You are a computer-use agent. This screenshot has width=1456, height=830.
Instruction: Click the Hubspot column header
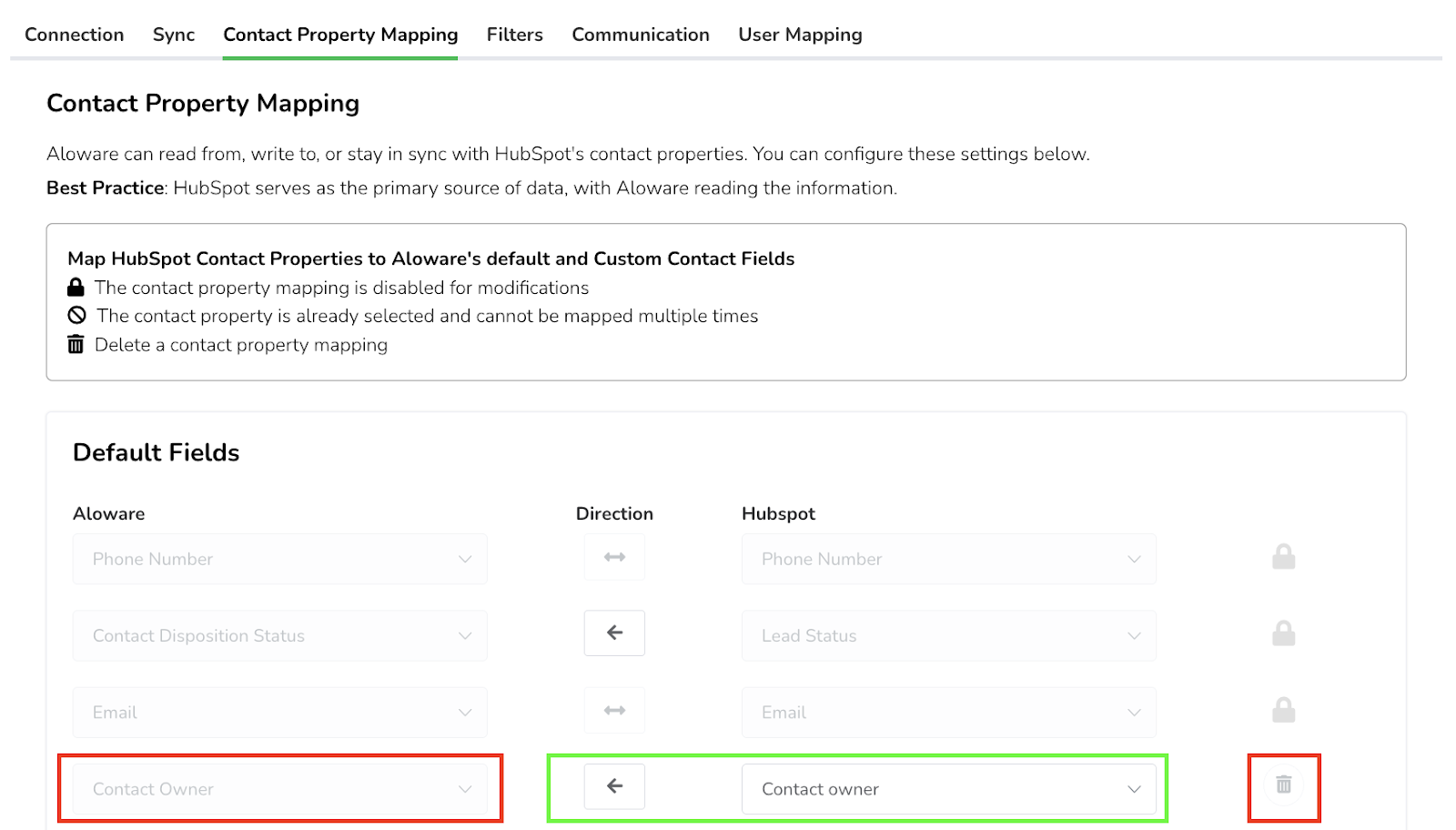click(x=778, y=513)
